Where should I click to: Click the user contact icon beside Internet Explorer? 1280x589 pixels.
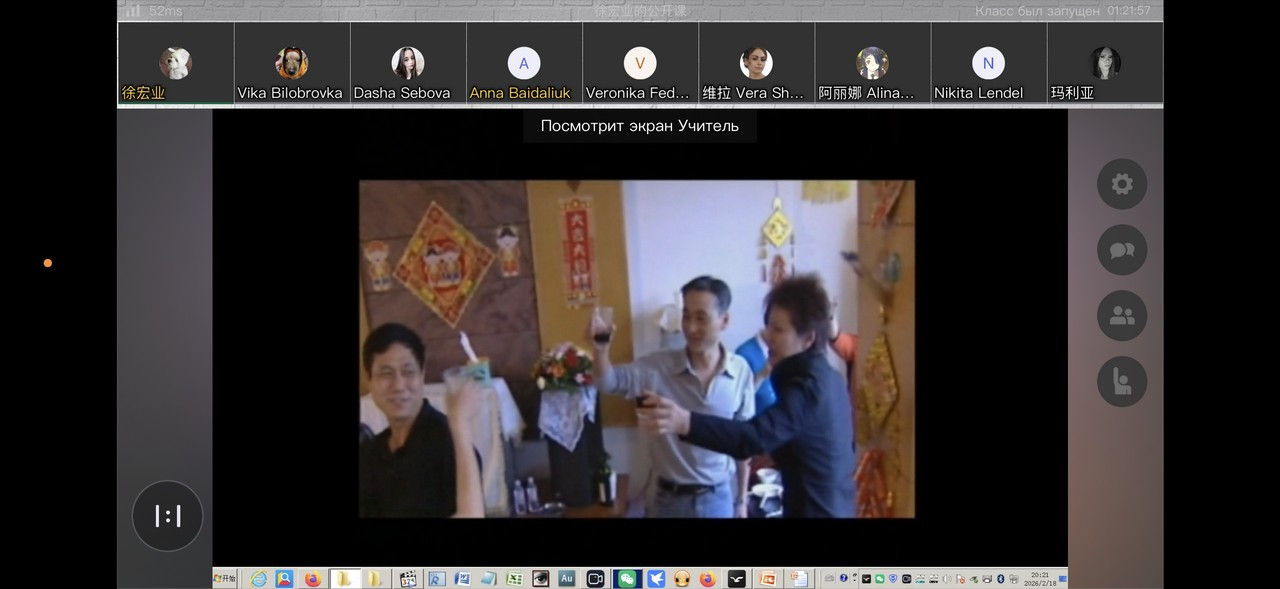pyautogui.click(x=284, y=578)
